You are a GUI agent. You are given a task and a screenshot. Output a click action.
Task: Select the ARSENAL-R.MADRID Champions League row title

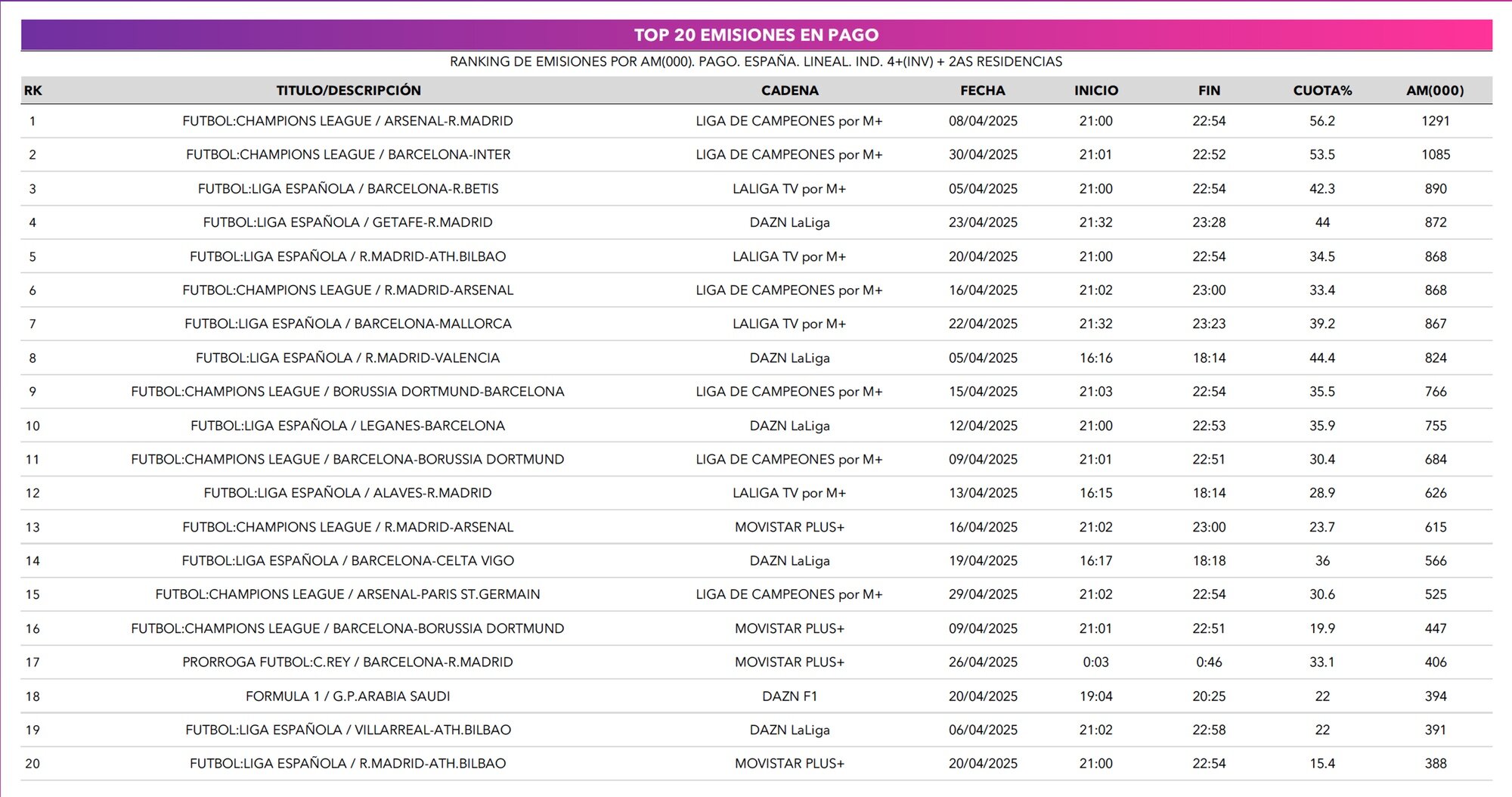coord(348,121)
